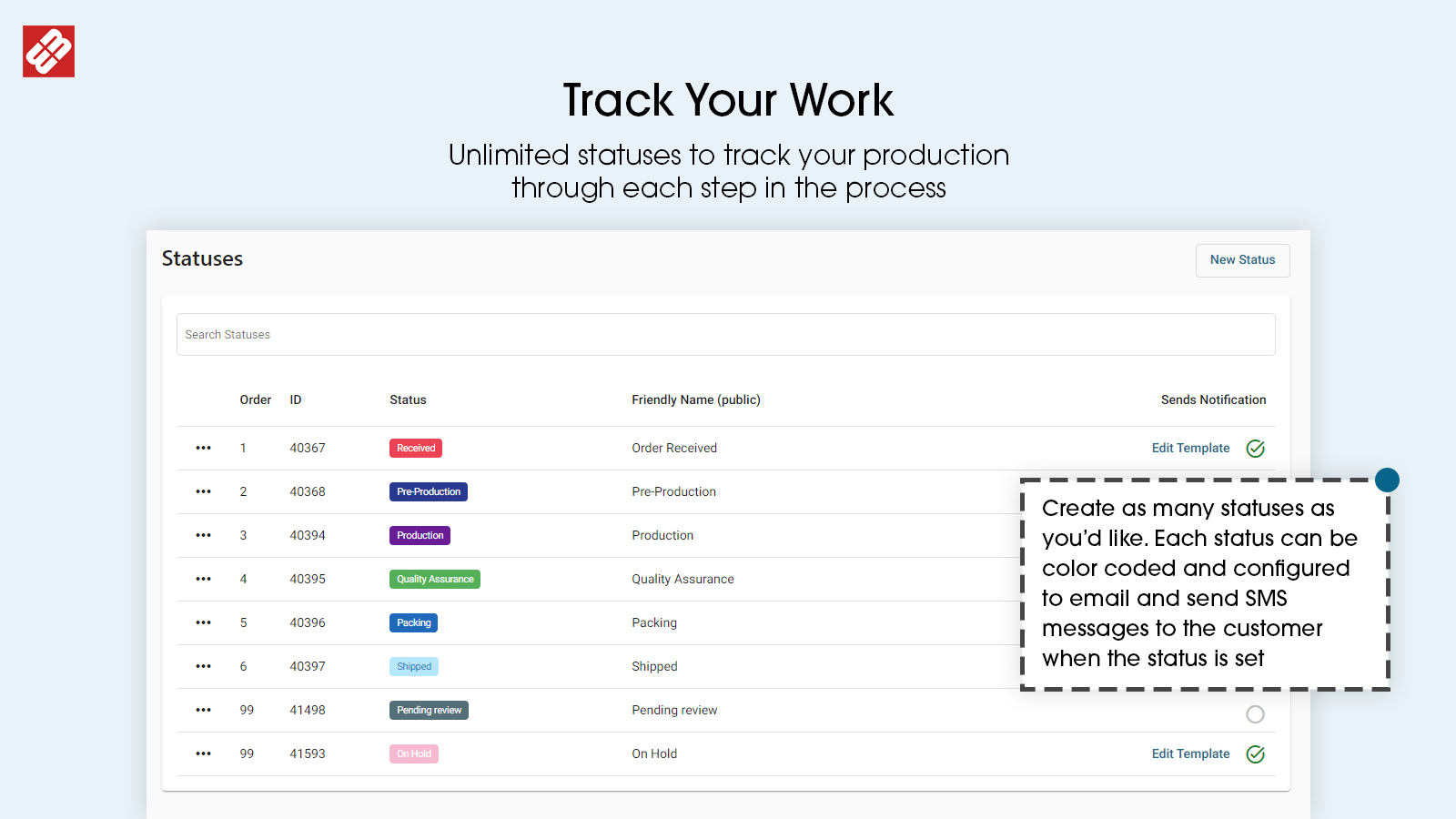Open the three-dot menu for Pre-Production row
The image size is (1456, 819).
pyautogui.click(x=203, y=491)
